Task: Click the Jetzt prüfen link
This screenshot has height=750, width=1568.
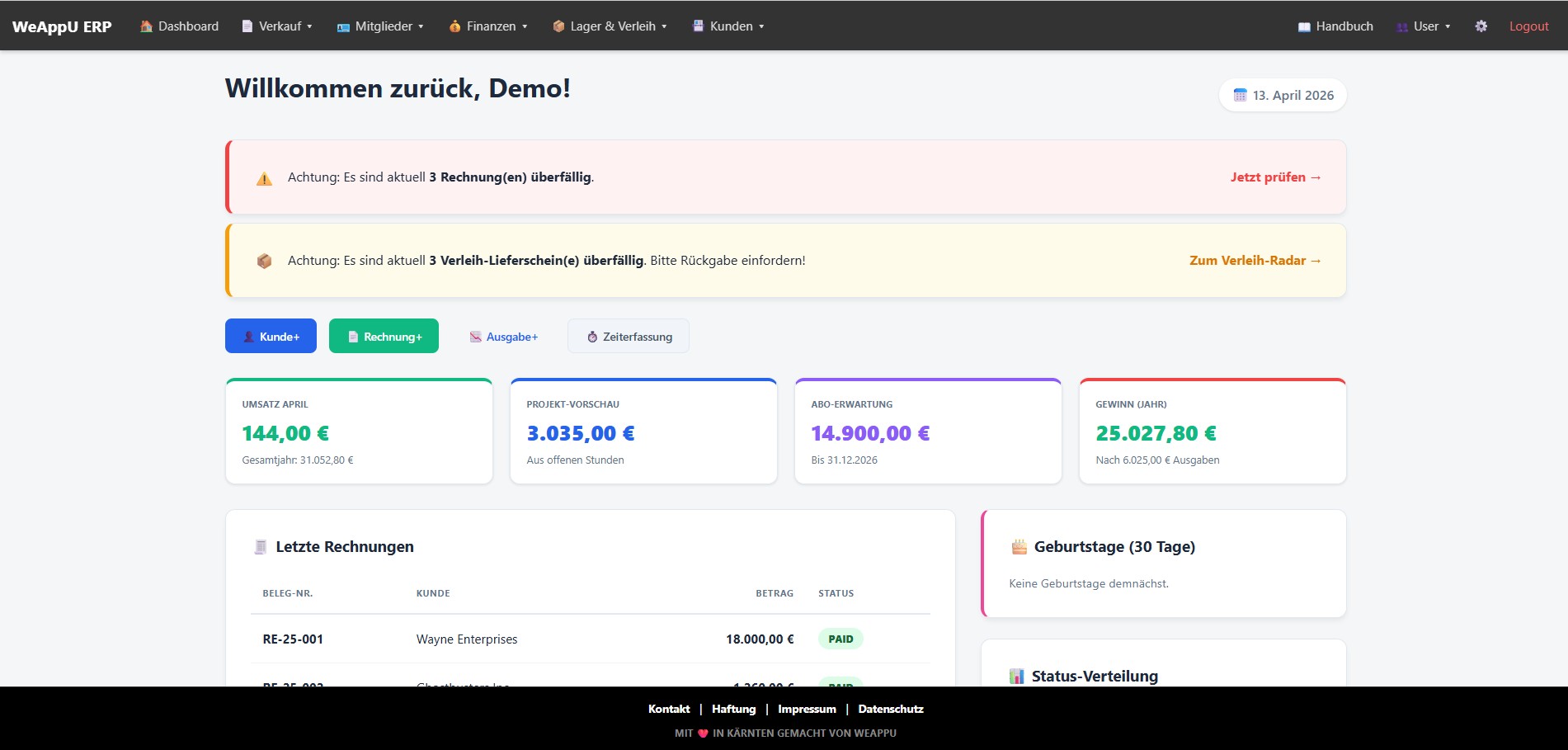Action: click(x=1276, y=177)
